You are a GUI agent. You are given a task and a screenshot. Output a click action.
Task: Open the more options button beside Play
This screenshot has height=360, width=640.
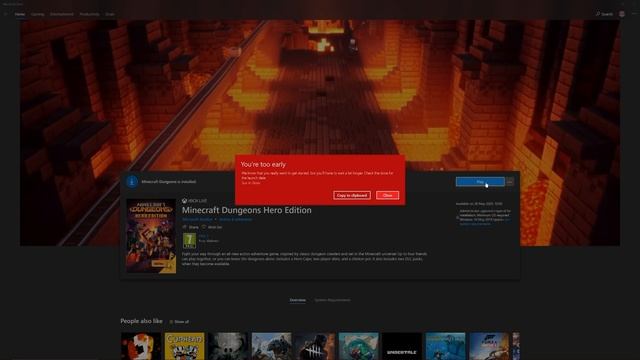click(510, 182)
